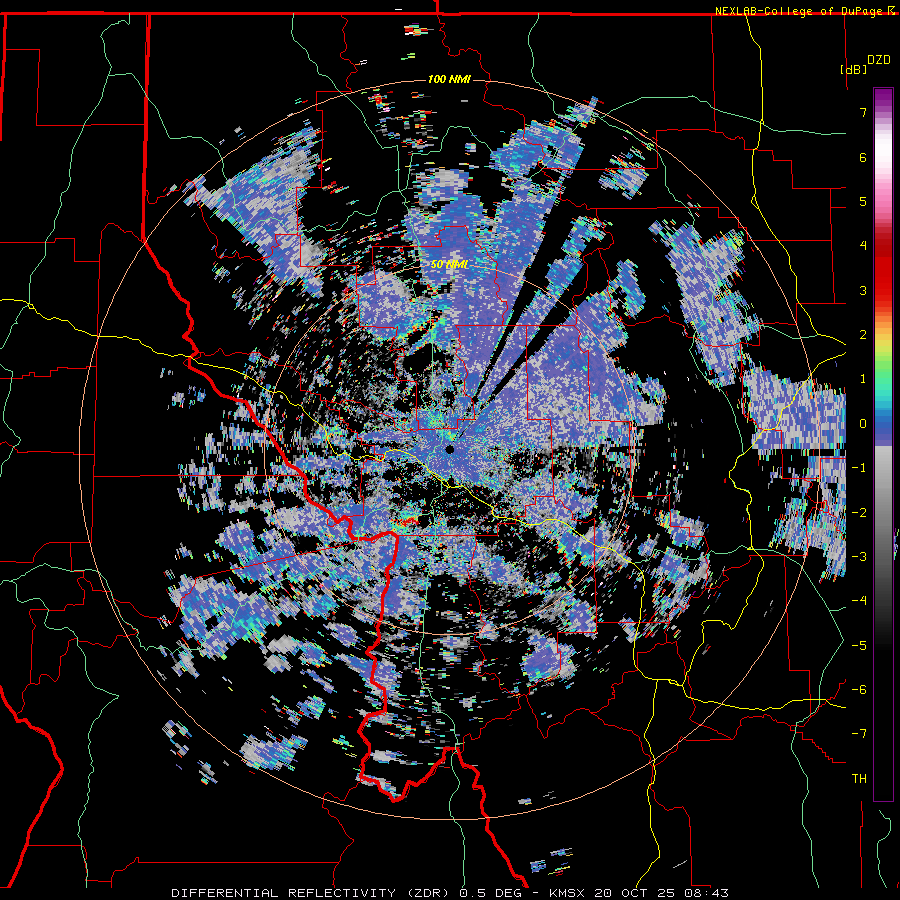Click the -5 value on color scale
The image size is (900, 900).
859,645
